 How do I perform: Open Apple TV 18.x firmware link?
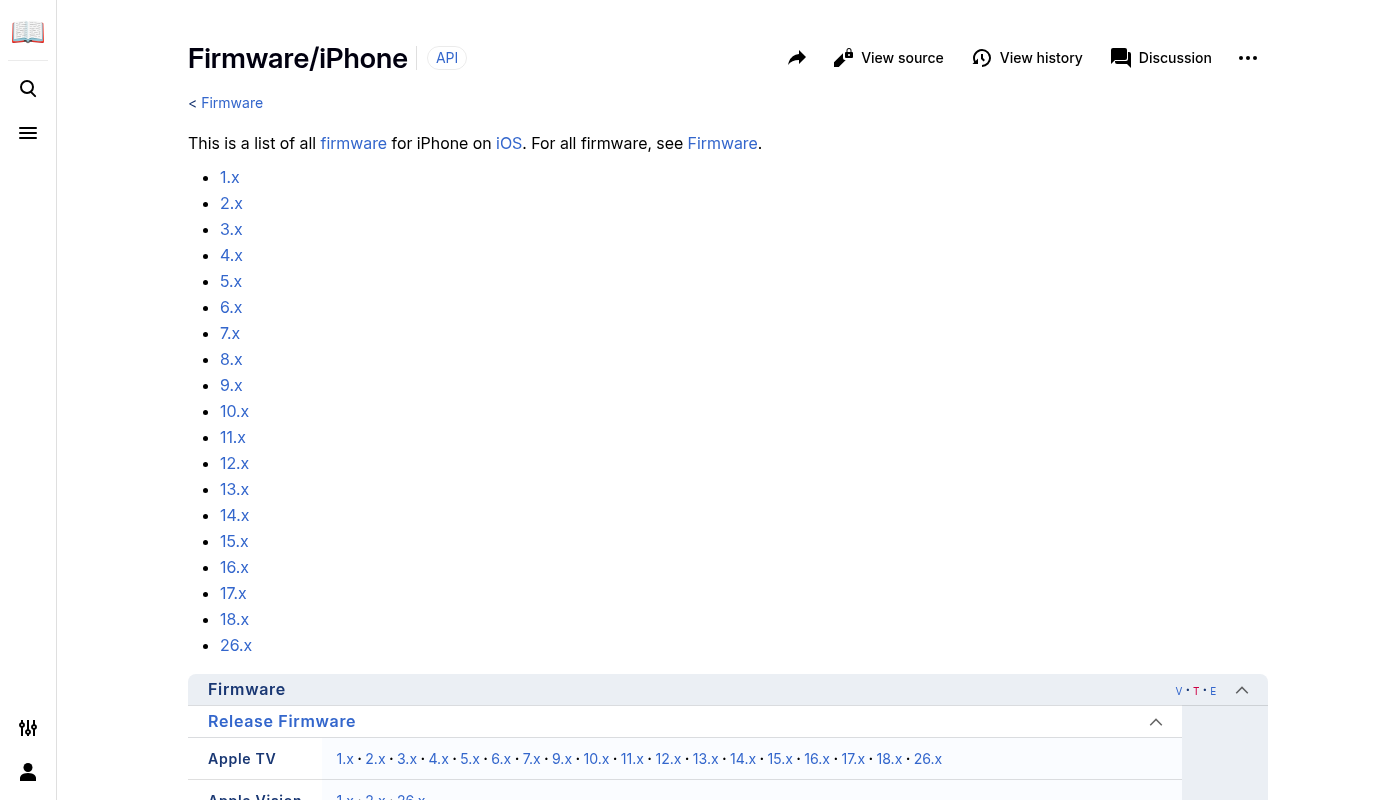point(889,759)
